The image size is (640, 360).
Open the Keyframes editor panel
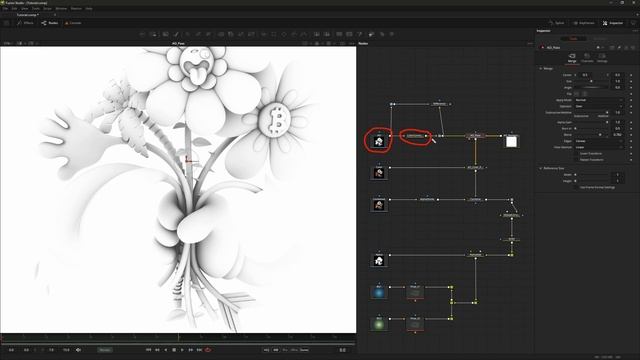click(584, 23)
